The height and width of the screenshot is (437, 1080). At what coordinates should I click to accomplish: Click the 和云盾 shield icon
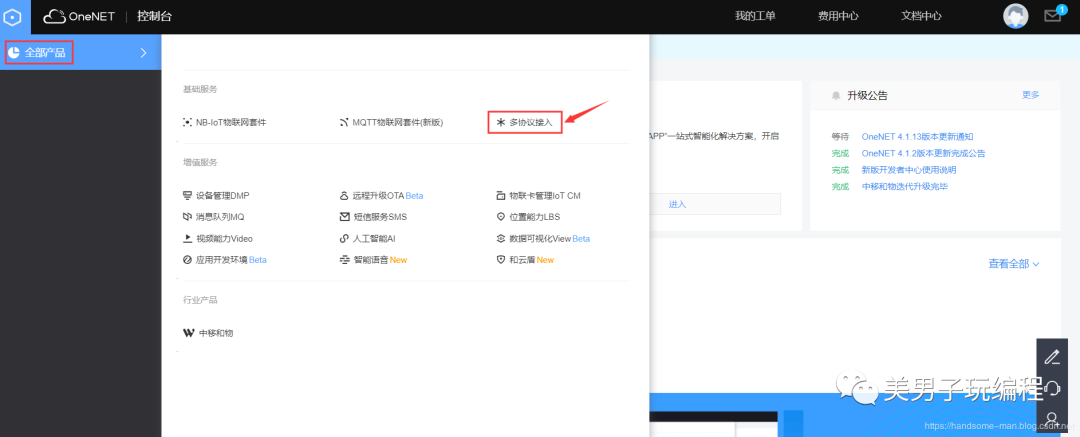[x=501, y=260]
